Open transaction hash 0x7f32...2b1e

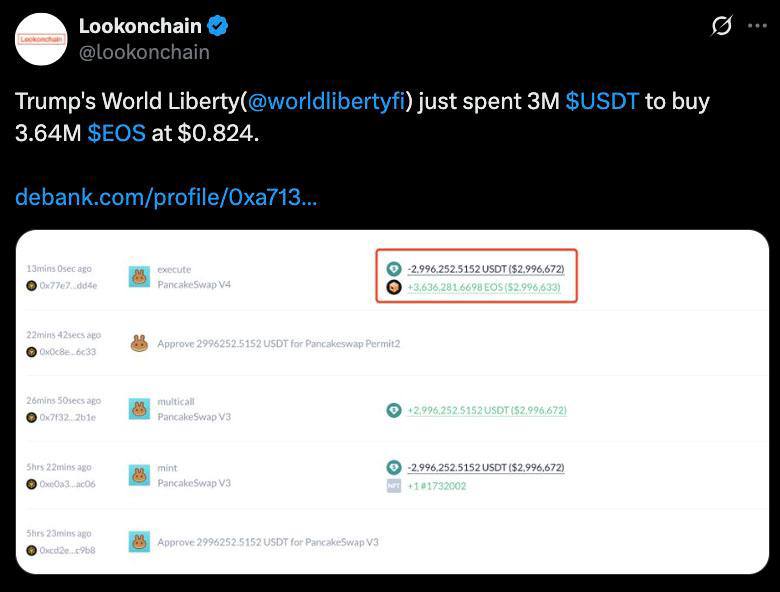pos(68,417)
